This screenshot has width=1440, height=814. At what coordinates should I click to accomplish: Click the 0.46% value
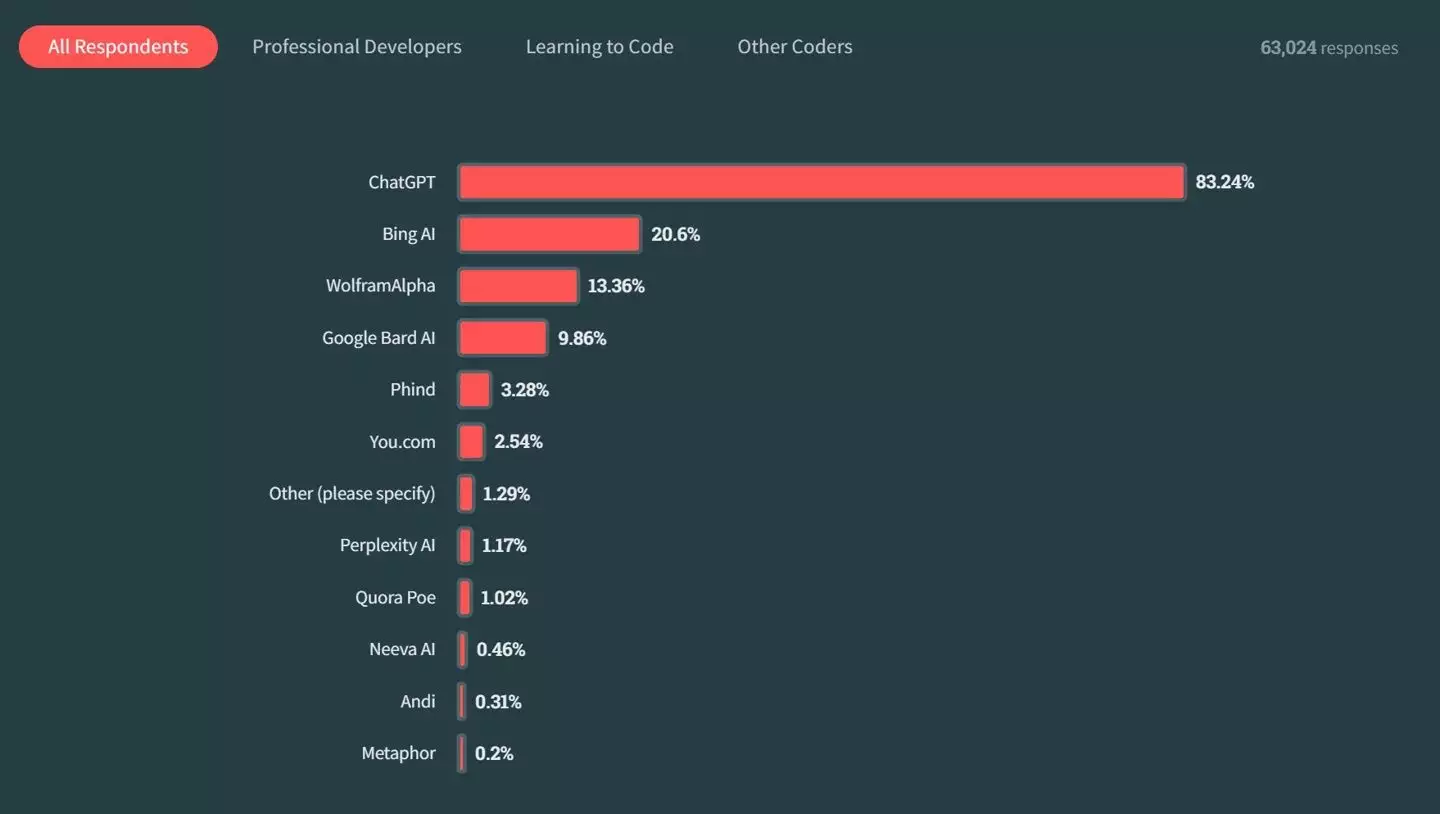[x=501, y=650]
